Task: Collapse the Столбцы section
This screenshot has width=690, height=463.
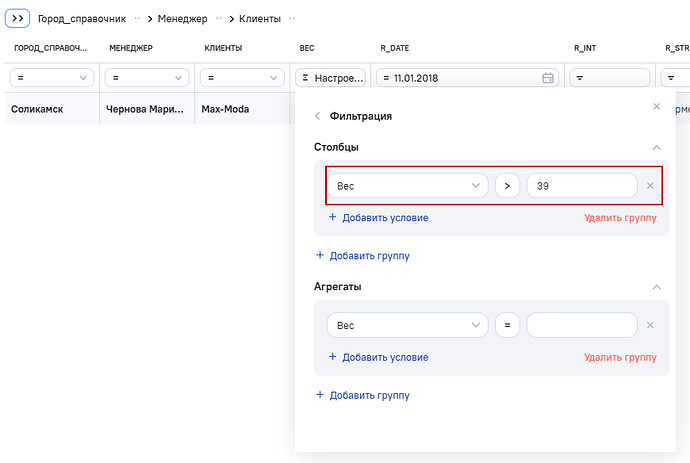Action: 656,147
